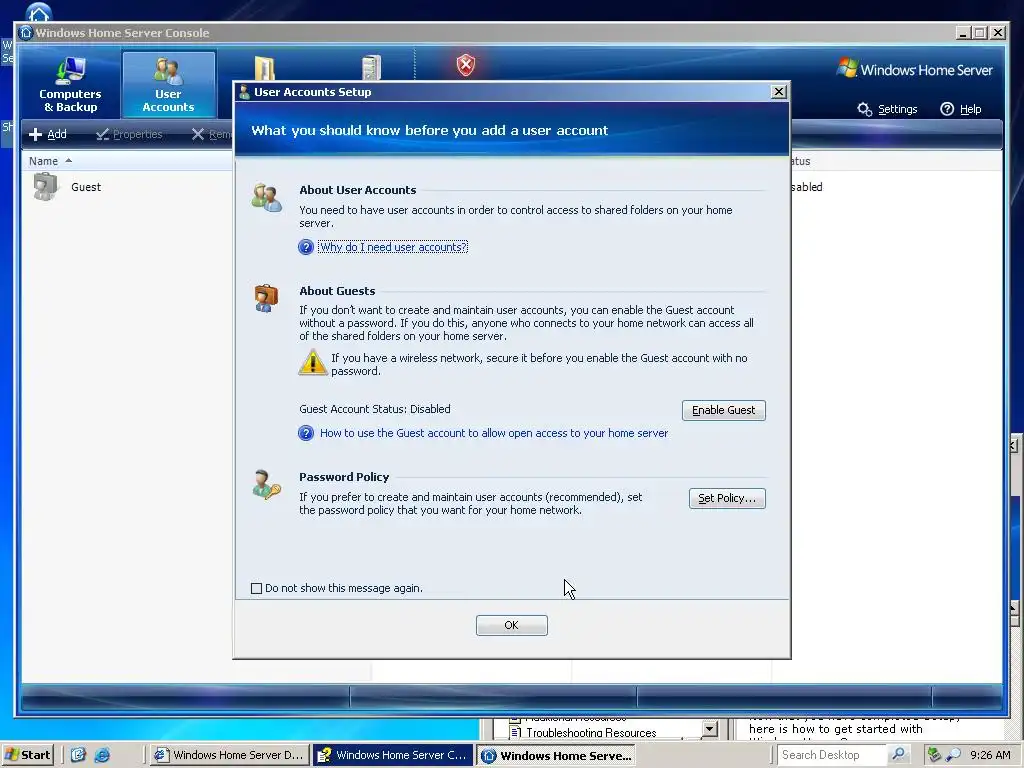Click the Enable Guest button

click(724, 410)
